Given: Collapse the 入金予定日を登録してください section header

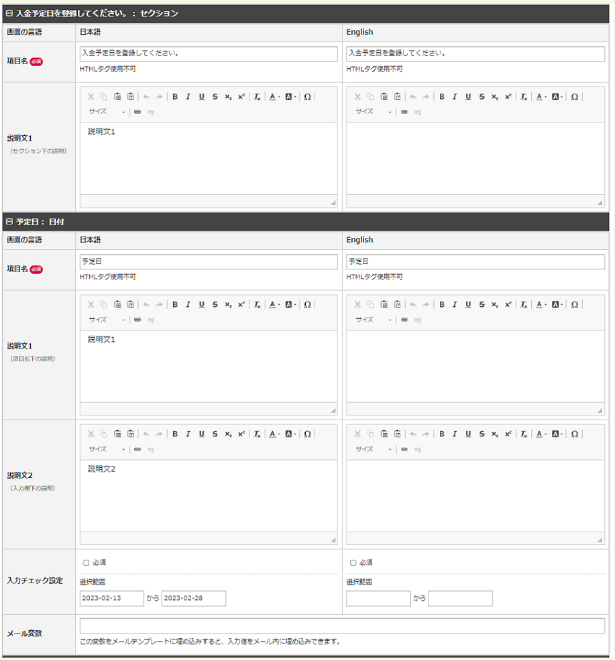Looking at the screenshot, I should (x=10, y=13).
